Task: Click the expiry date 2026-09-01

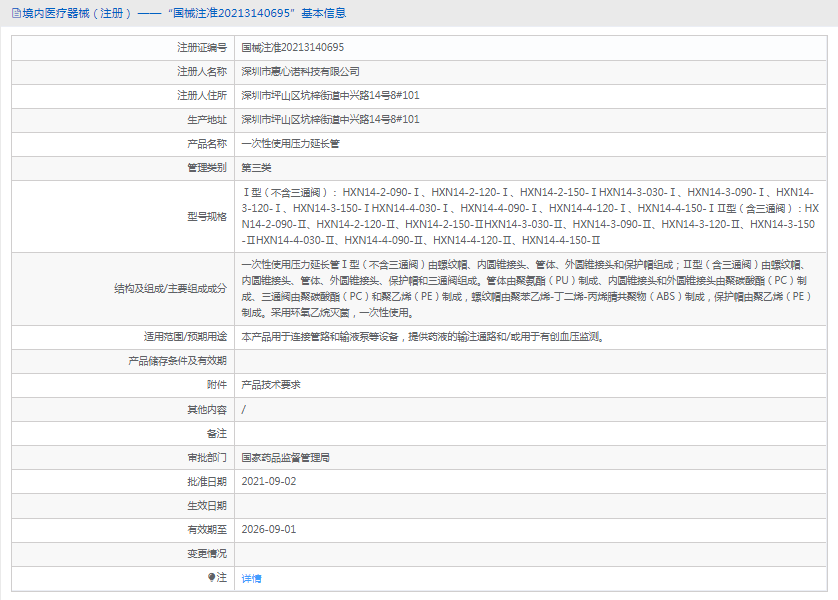Action: point(268,529)
